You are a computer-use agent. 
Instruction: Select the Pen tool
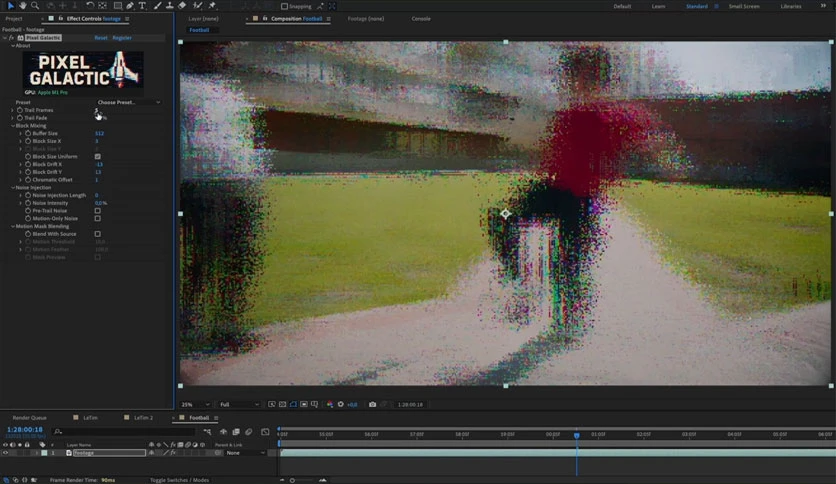pyautogui.click(x=130, y=6)
